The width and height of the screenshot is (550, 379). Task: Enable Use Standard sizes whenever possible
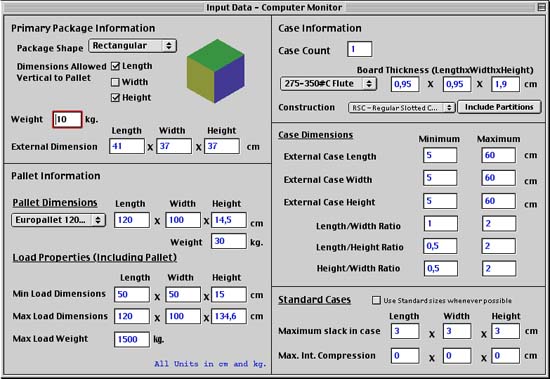tap(376, 300)
